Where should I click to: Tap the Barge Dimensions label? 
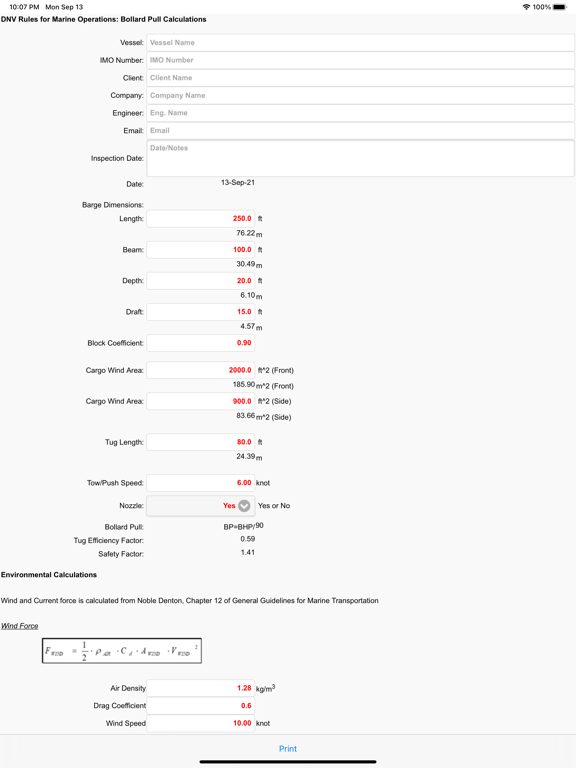113,205
